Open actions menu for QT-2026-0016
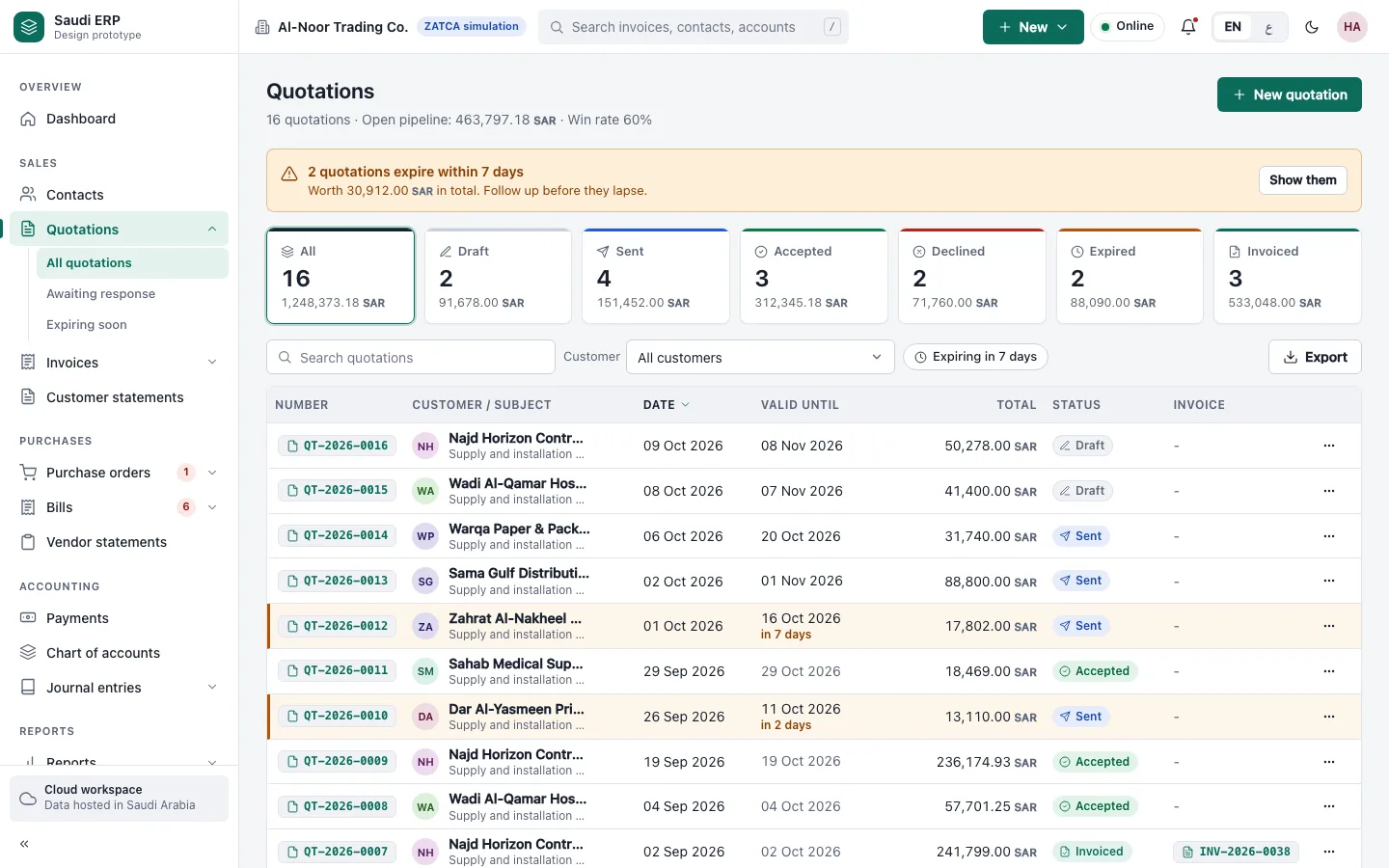 pyautogui.click(x=1329, y=446)
